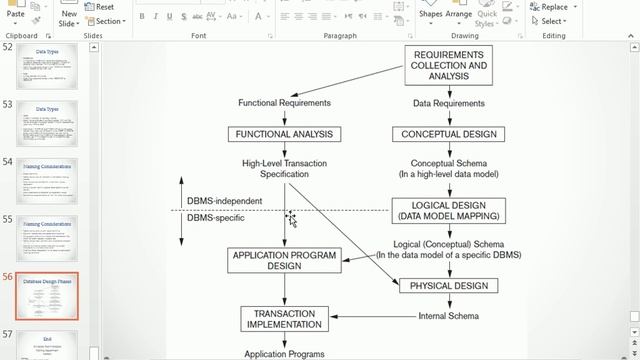640x360 pixels.
Task: Click the PHYSICAL DESIGN box
Action: (449, 286)
